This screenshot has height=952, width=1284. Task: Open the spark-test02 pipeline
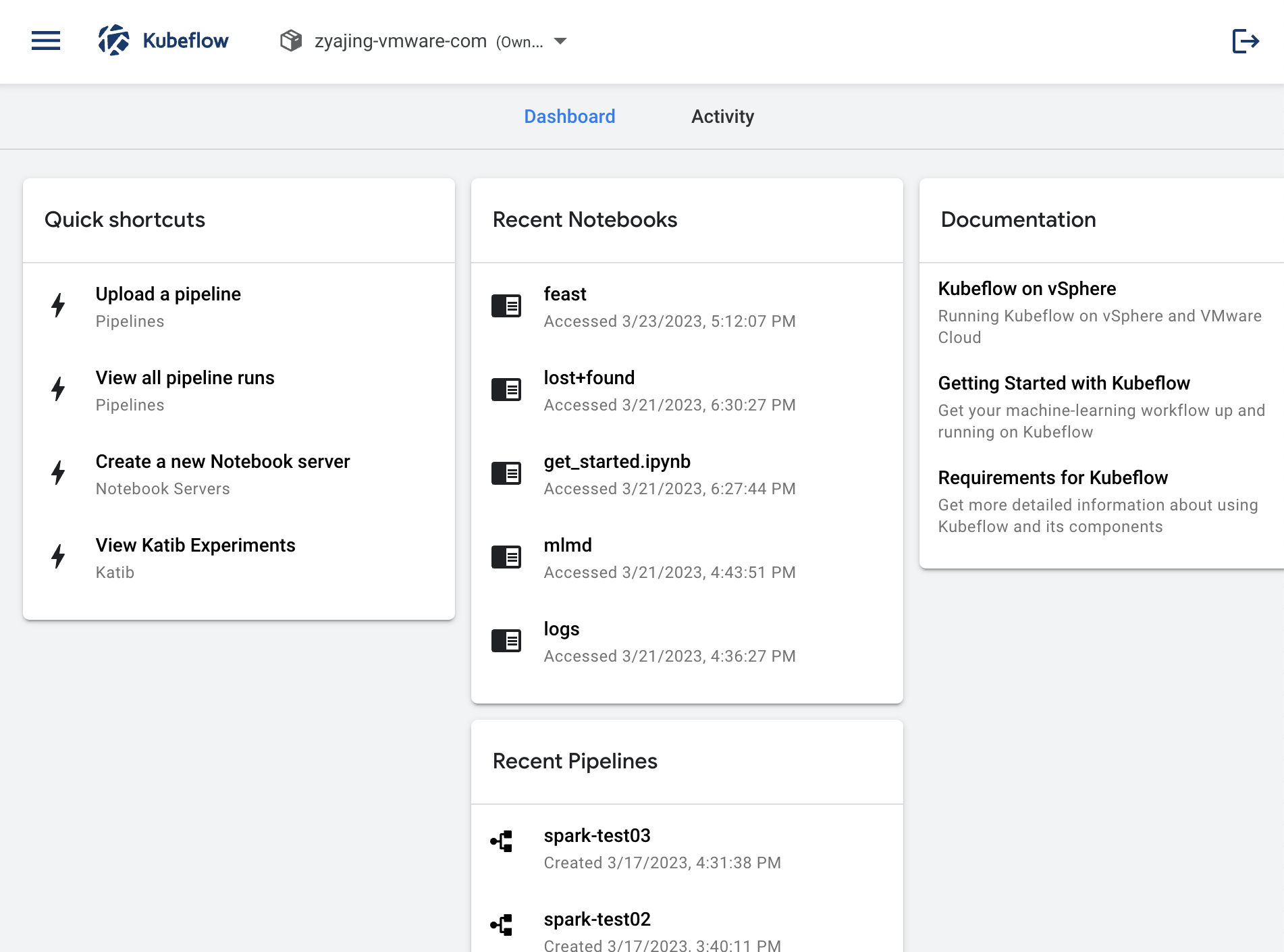597,920
